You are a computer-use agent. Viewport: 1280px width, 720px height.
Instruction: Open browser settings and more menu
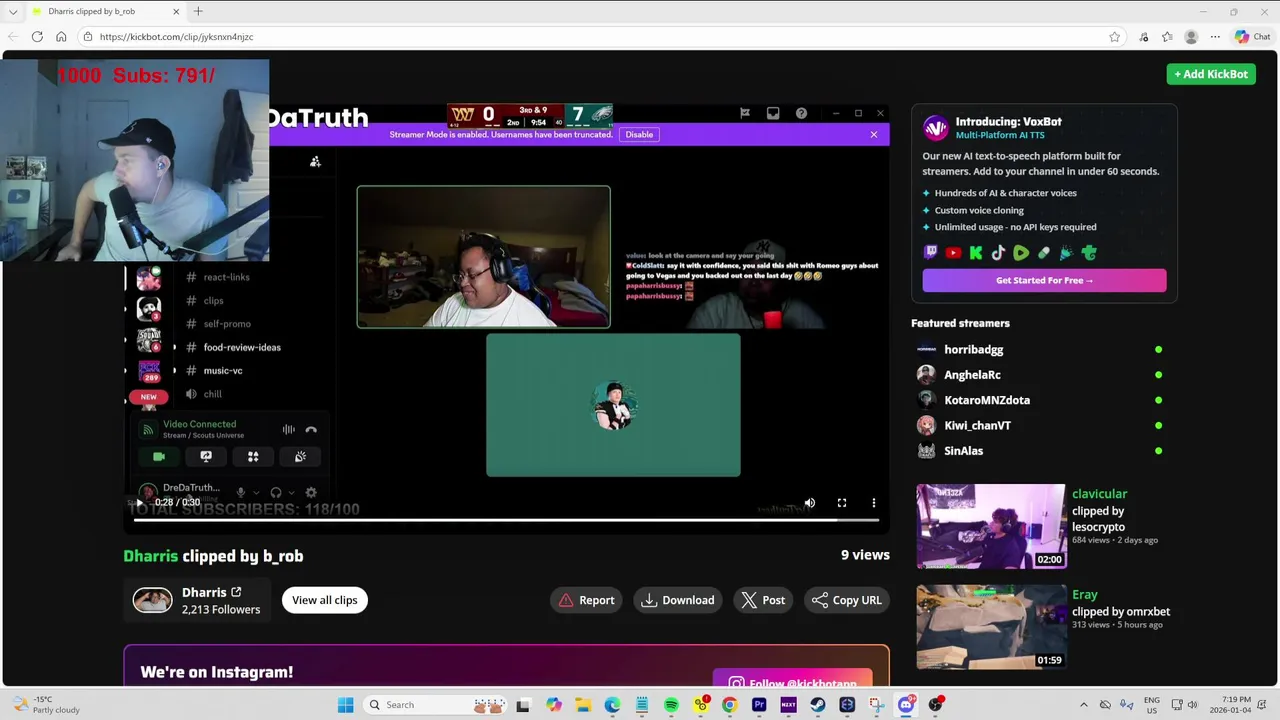pos(1215,37)
